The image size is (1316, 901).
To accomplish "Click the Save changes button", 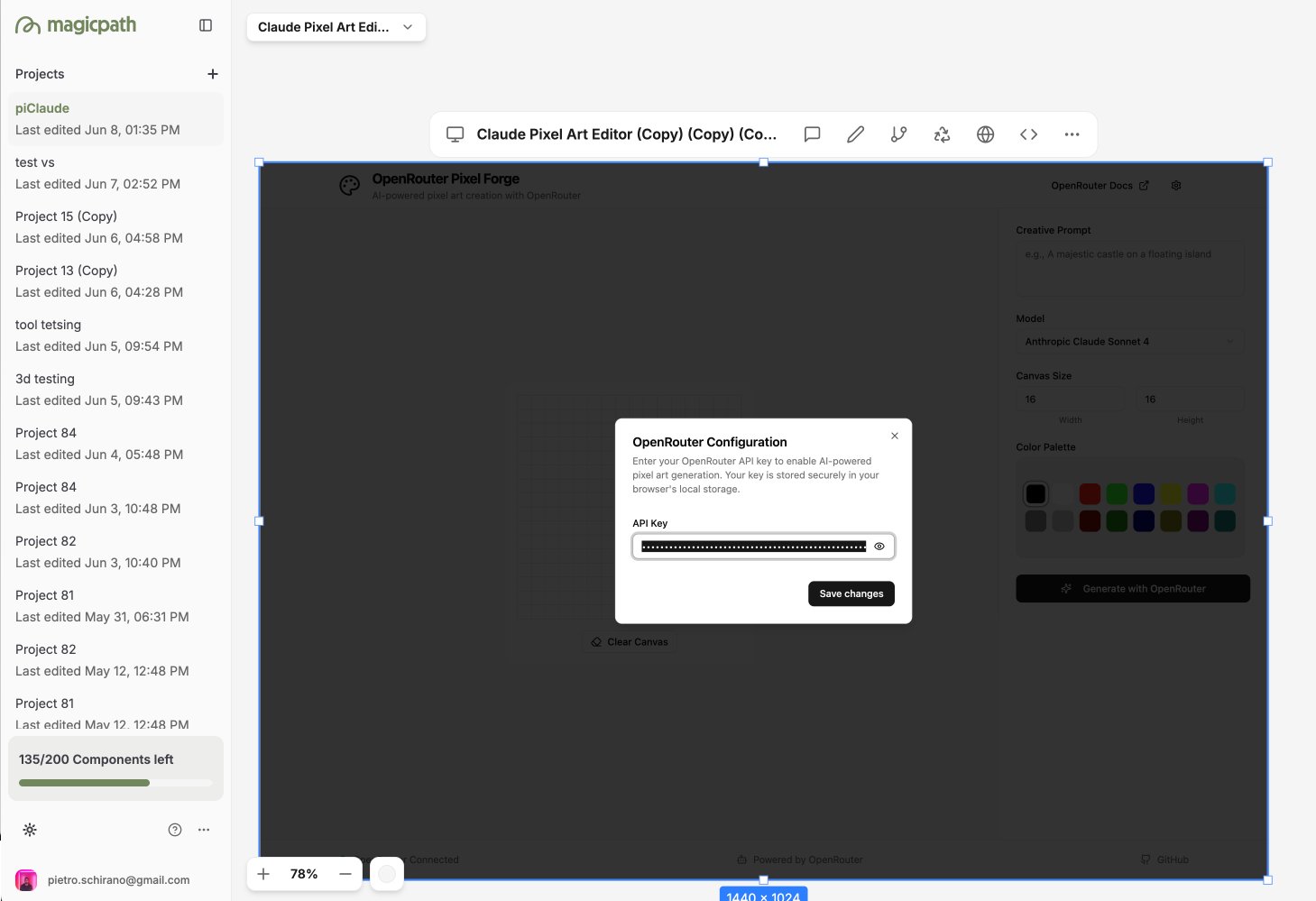I will coord(851,593).
